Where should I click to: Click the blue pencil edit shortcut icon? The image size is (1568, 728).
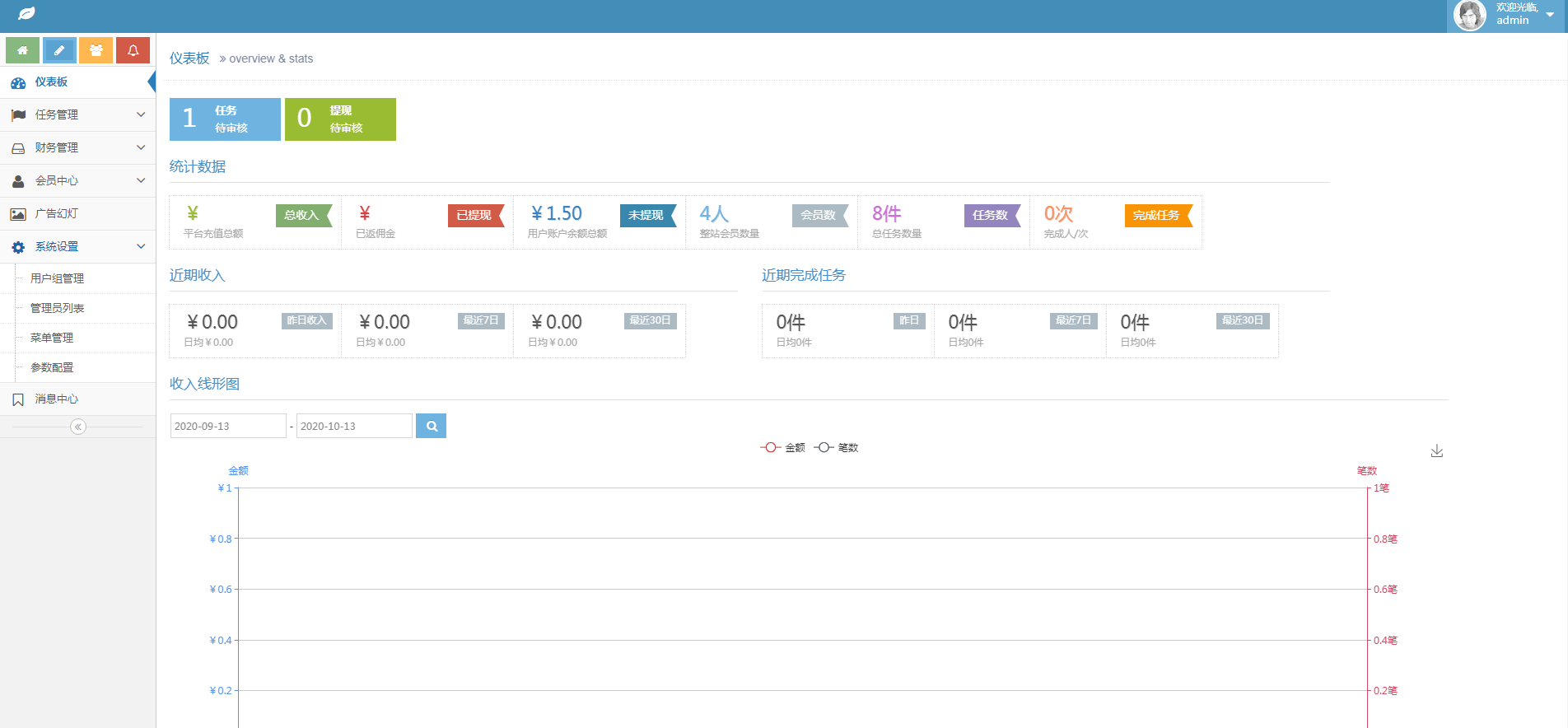[x=59, y=50]
